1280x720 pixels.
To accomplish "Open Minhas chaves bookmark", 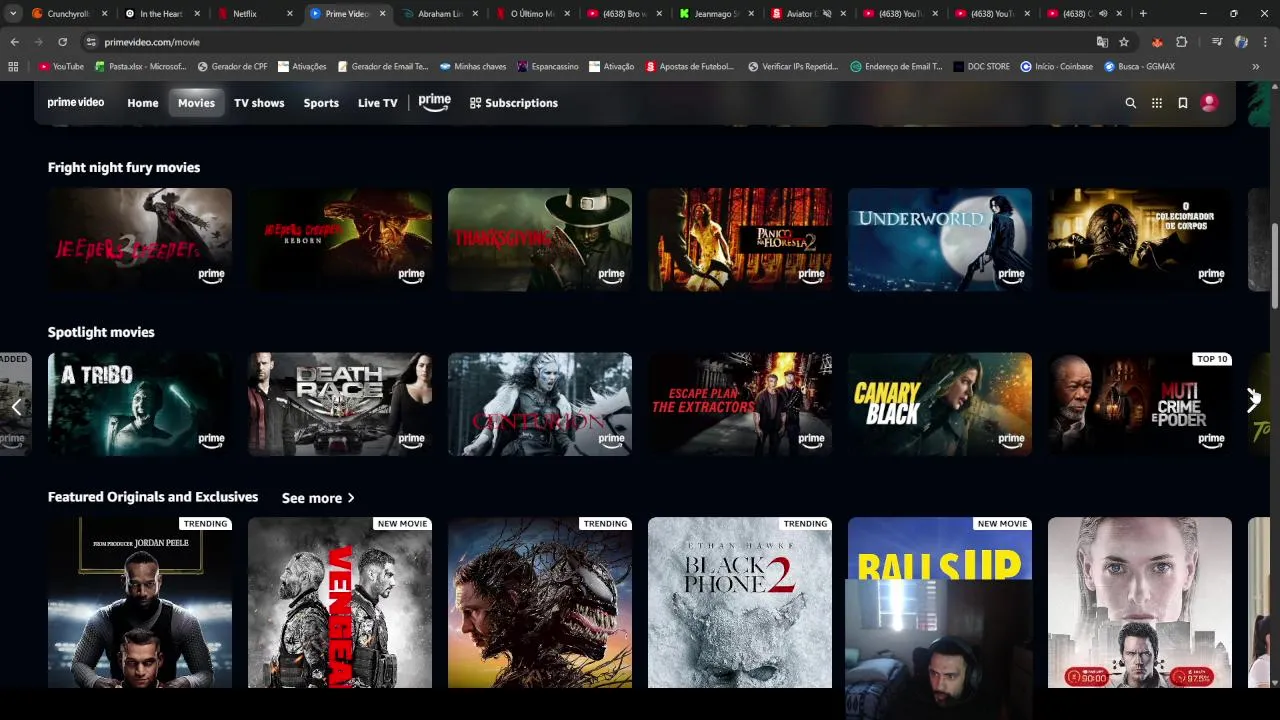I will 472,66.
